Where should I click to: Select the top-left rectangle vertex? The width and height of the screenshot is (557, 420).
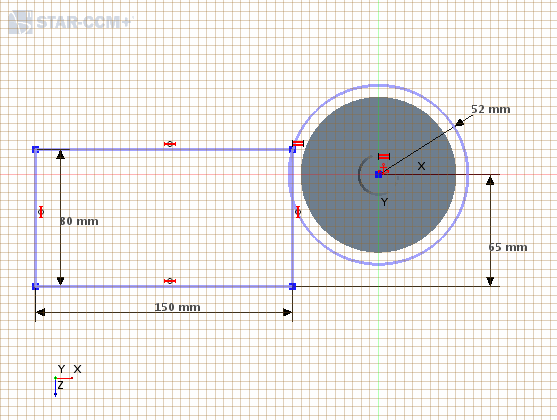click(35, 150)
